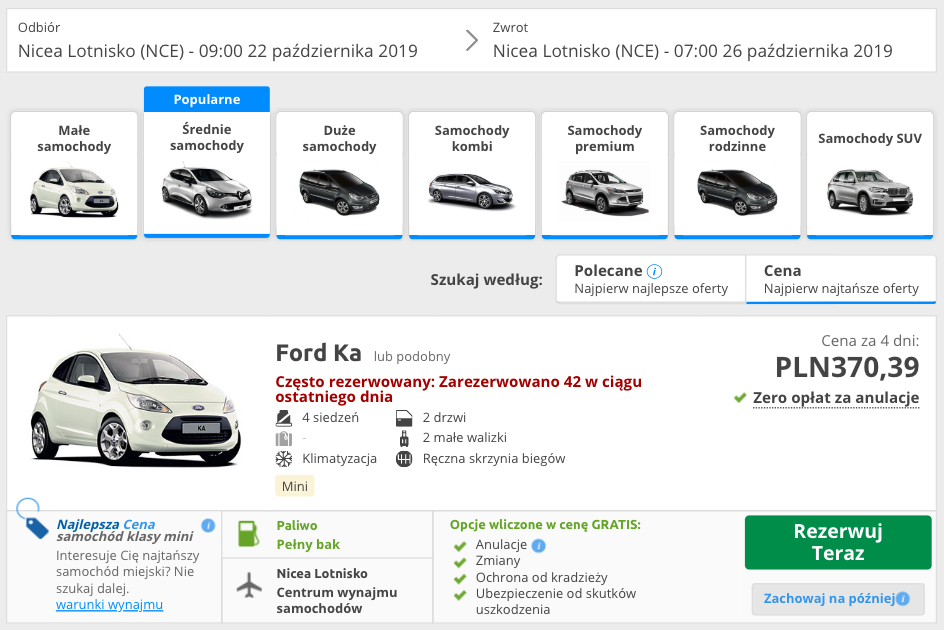Click the doors count icon for Ford Ka
Viewport: 944px width, 630px height.
click(403, 417)
